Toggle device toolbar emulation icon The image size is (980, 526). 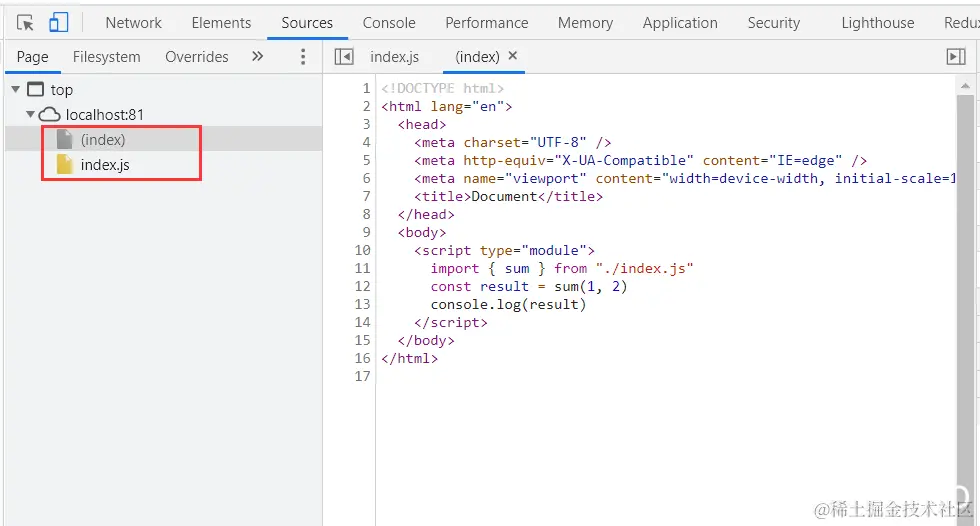[59, 22]
